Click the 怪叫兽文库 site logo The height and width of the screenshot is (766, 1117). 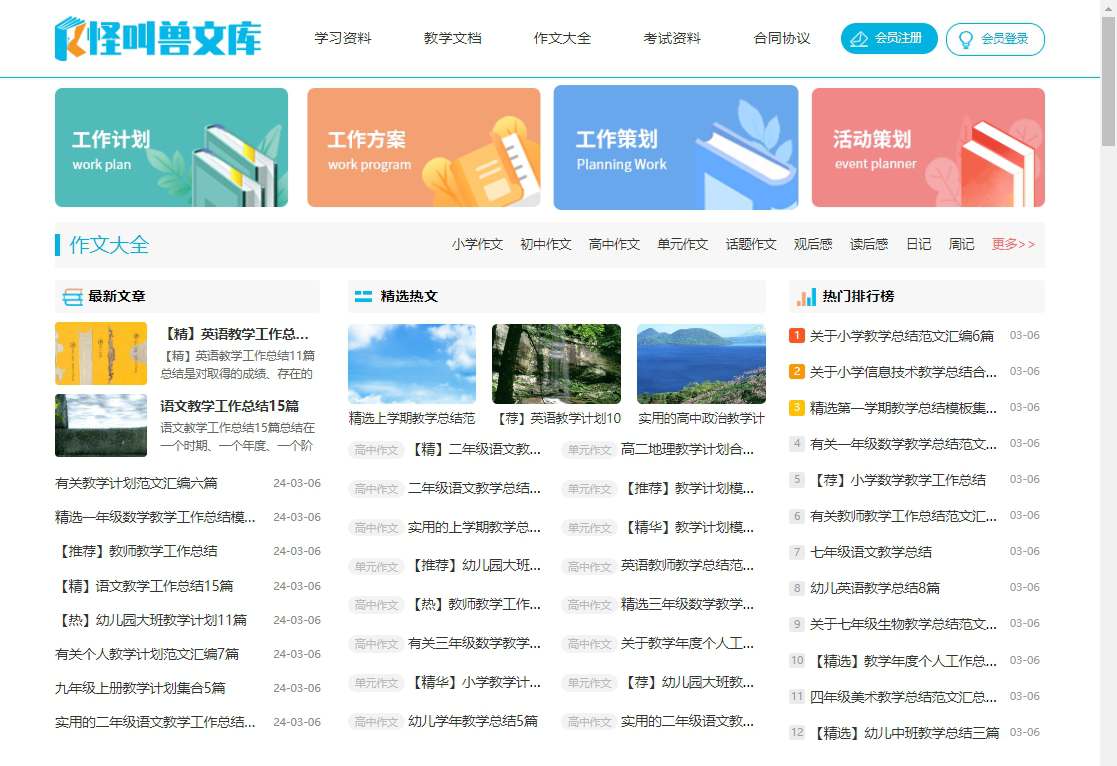point(158,38)
